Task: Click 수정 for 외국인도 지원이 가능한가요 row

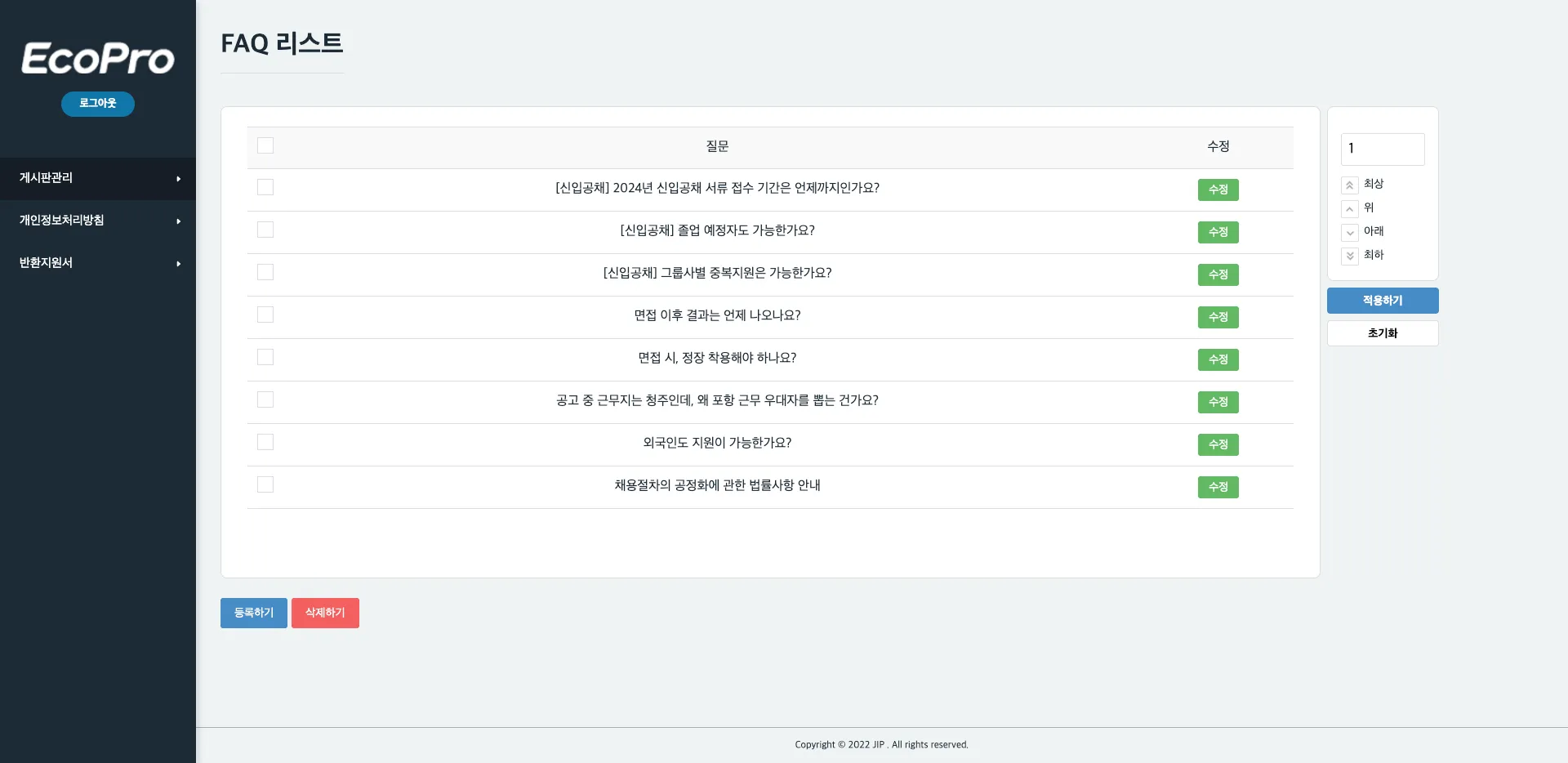Action: coord(1218,444)
